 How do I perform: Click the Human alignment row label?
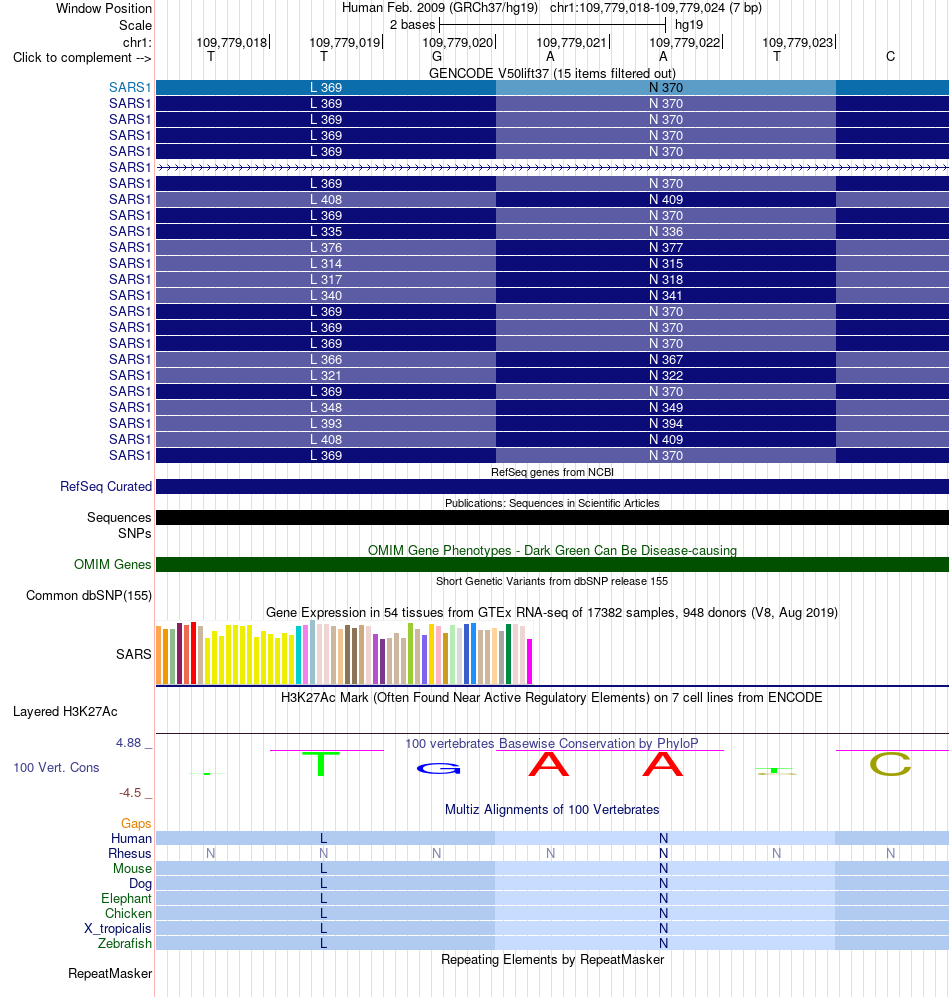pos(132,839)
